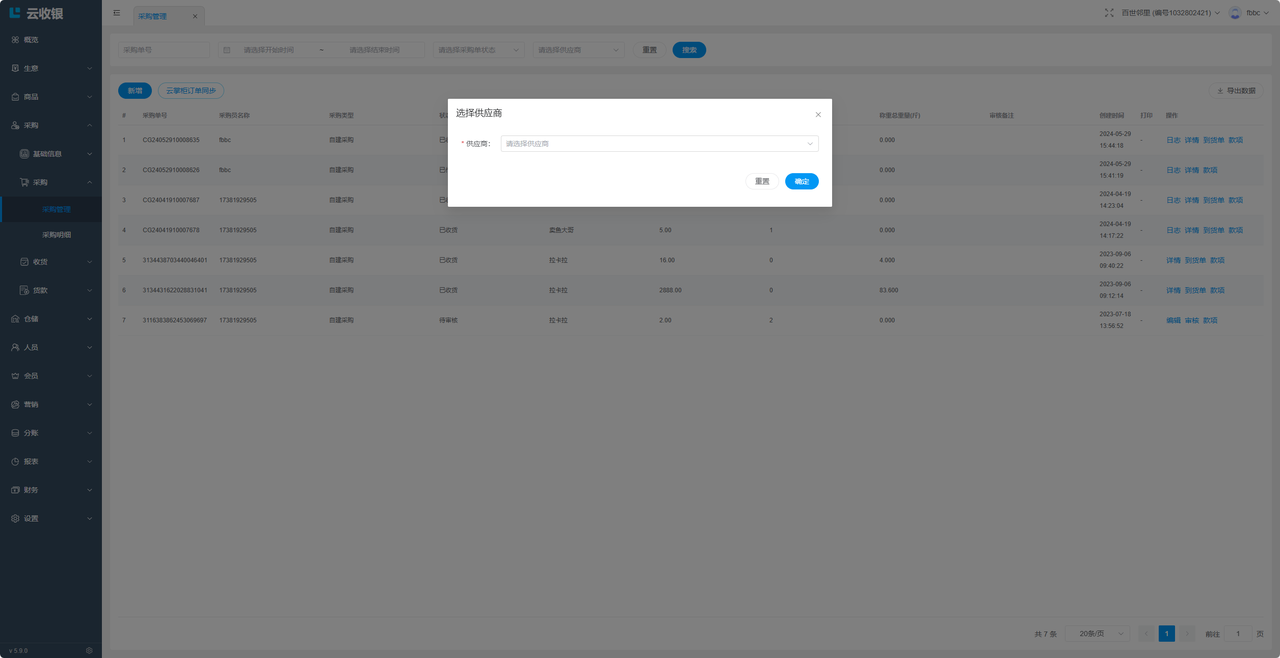The width and height of the screenshot is (1280, 658).
Task: Click the sidebar collapse hamburger icon
Action: [x=117, y=13]
